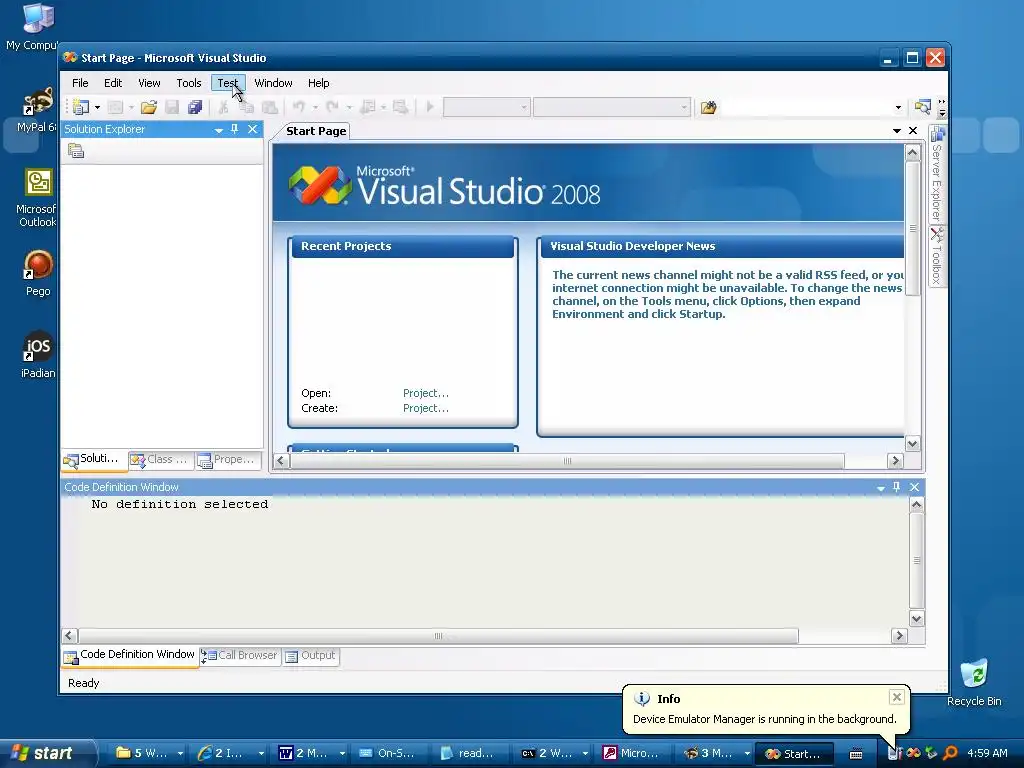This screenshot has height=768, width=1024.
Task: Click Start Page horizontal scrollbar thumb
Action: coord(567,460)
